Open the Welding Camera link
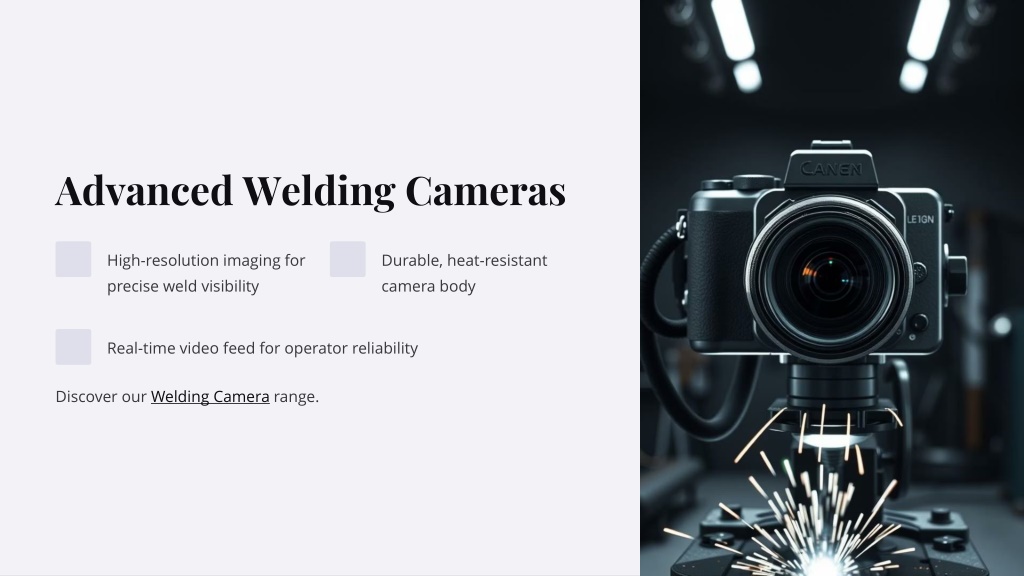 click(210, 396)
